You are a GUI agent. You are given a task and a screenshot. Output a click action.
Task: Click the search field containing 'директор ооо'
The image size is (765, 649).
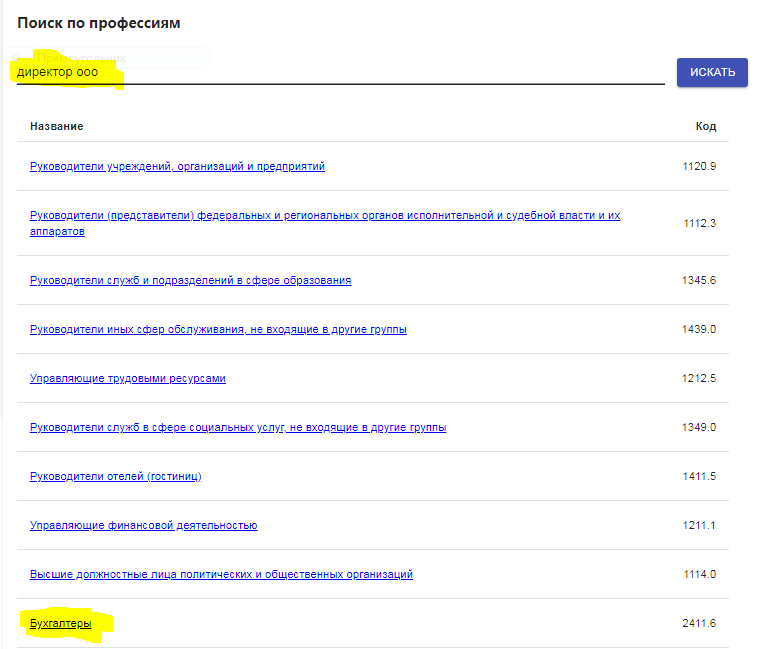[x=340, y=73]
